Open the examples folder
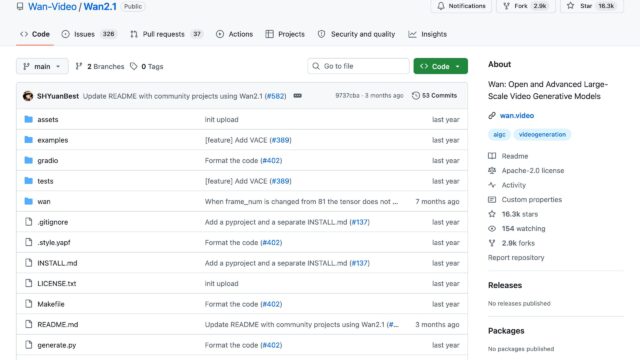The image size is (640, 360). pos(53,140)
